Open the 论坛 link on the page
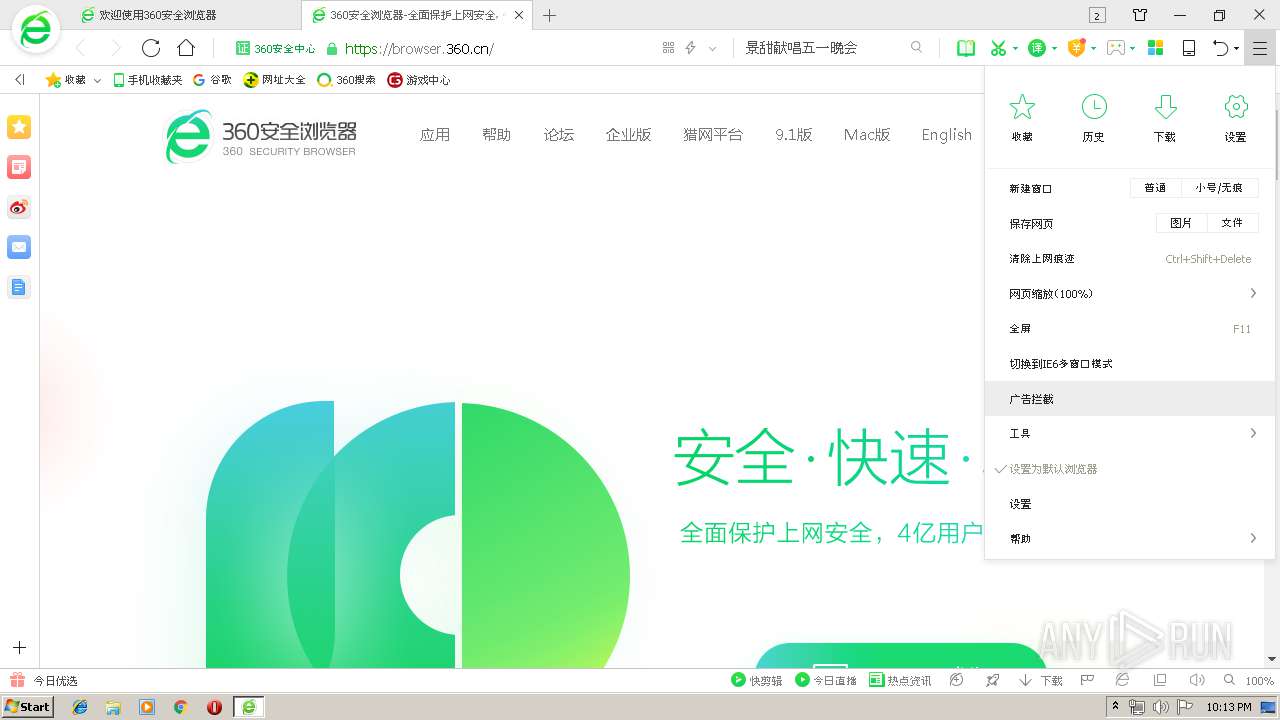The width and height of the screenshot is (1280, 720). [559, 135]
